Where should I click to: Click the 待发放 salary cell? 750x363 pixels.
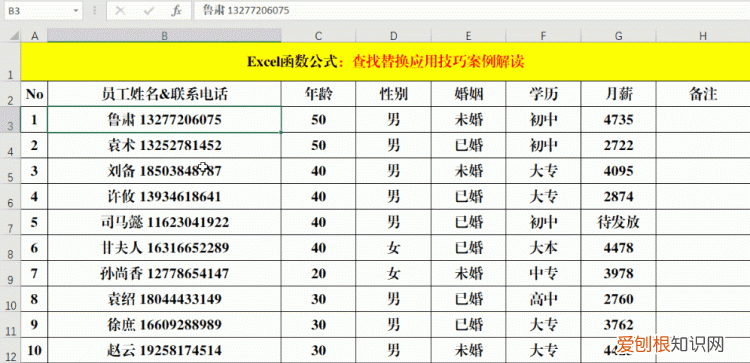click(x=618, y=222)
